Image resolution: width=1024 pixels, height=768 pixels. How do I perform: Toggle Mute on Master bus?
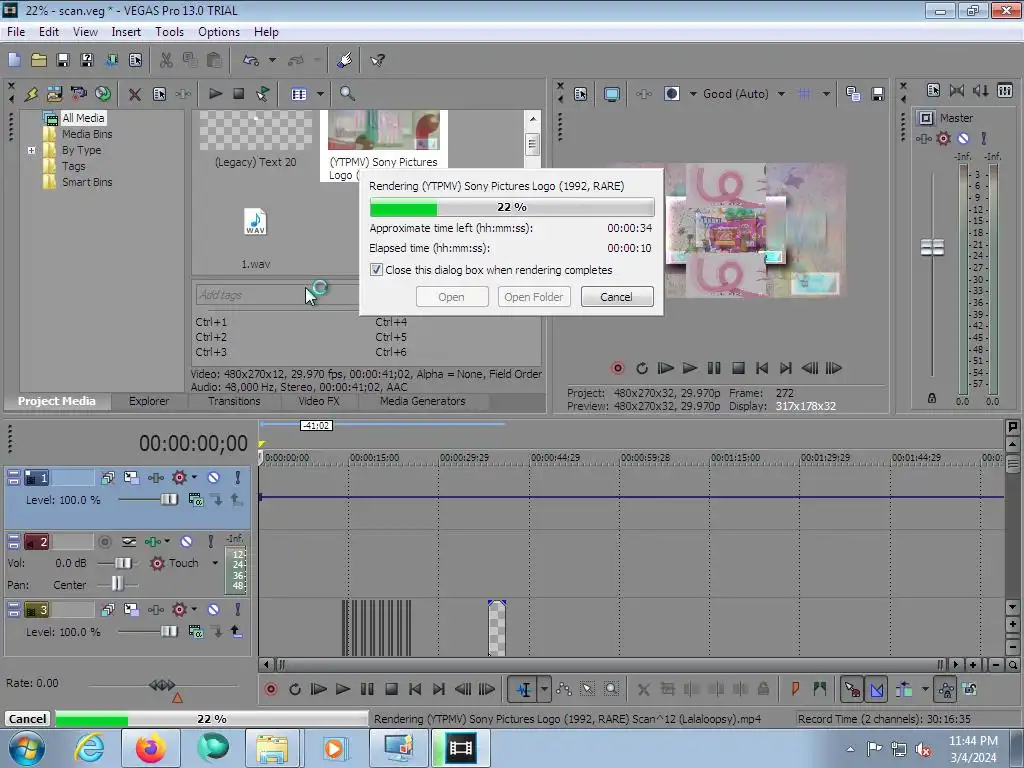[963, 138]
